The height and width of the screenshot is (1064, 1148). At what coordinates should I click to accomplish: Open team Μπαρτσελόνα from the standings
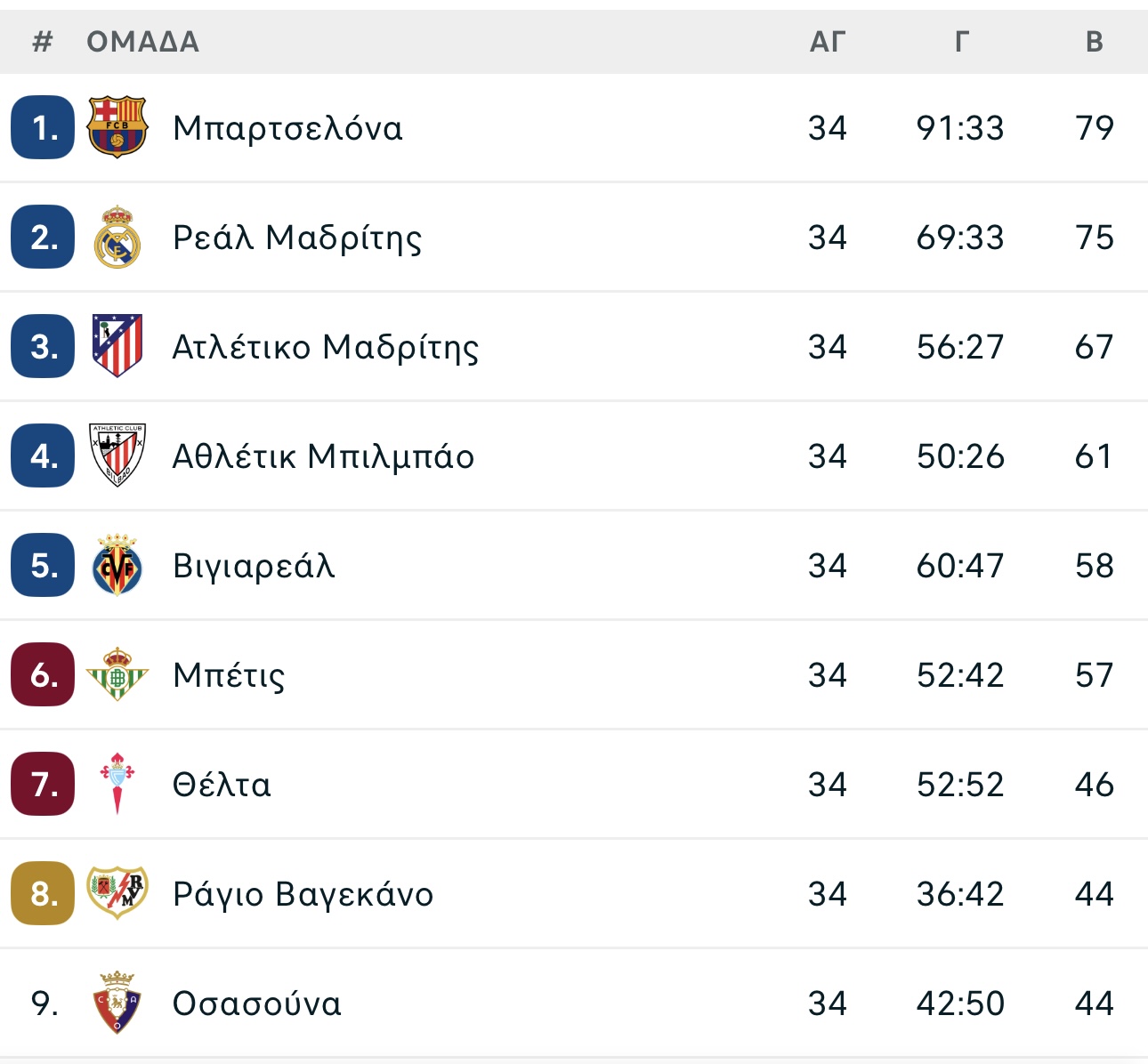[287, 128]
